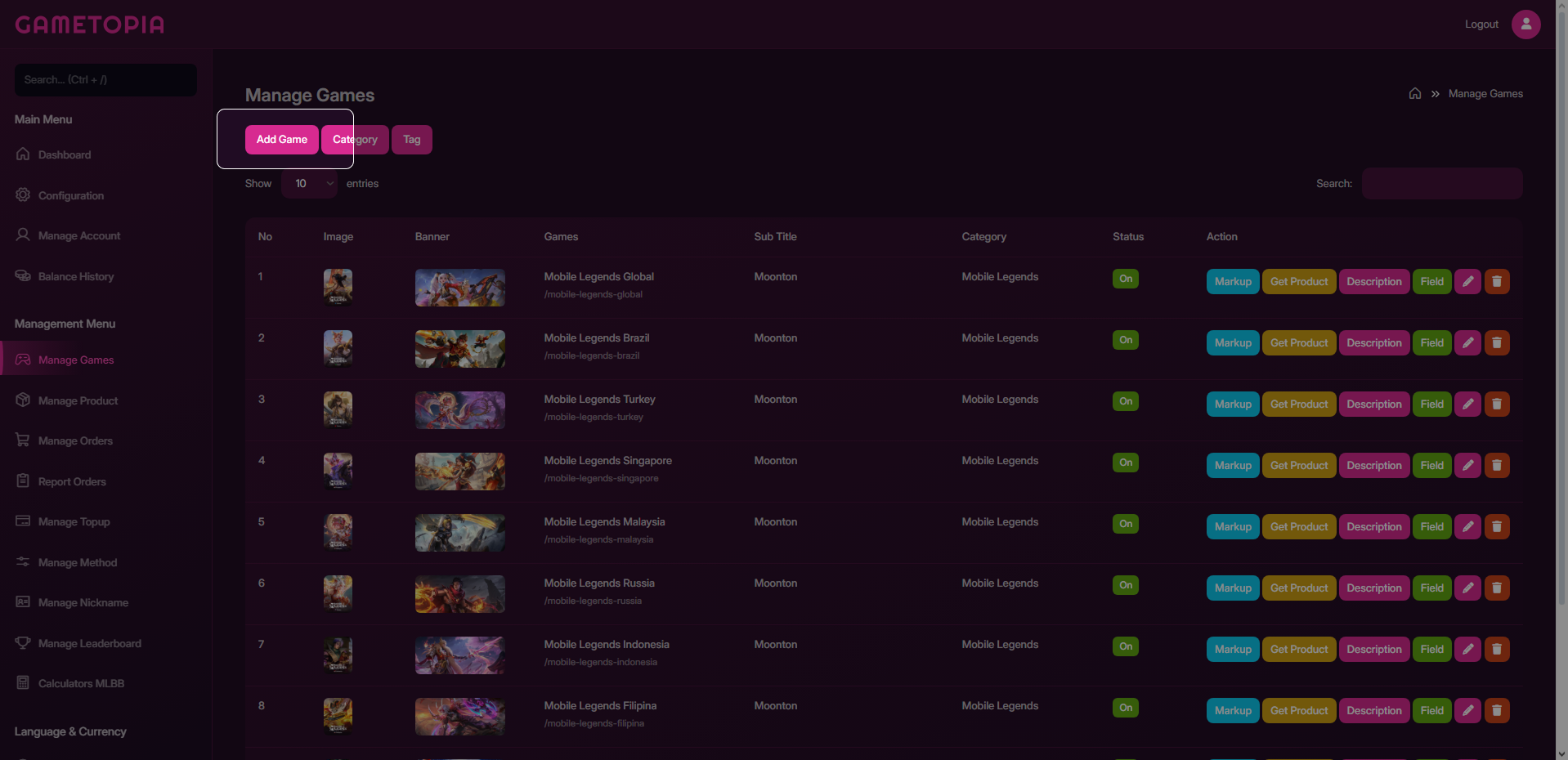Click the Configuration gear icon
The height and width of the screenshot is (760, 1568).
click(x=23, y=194)
